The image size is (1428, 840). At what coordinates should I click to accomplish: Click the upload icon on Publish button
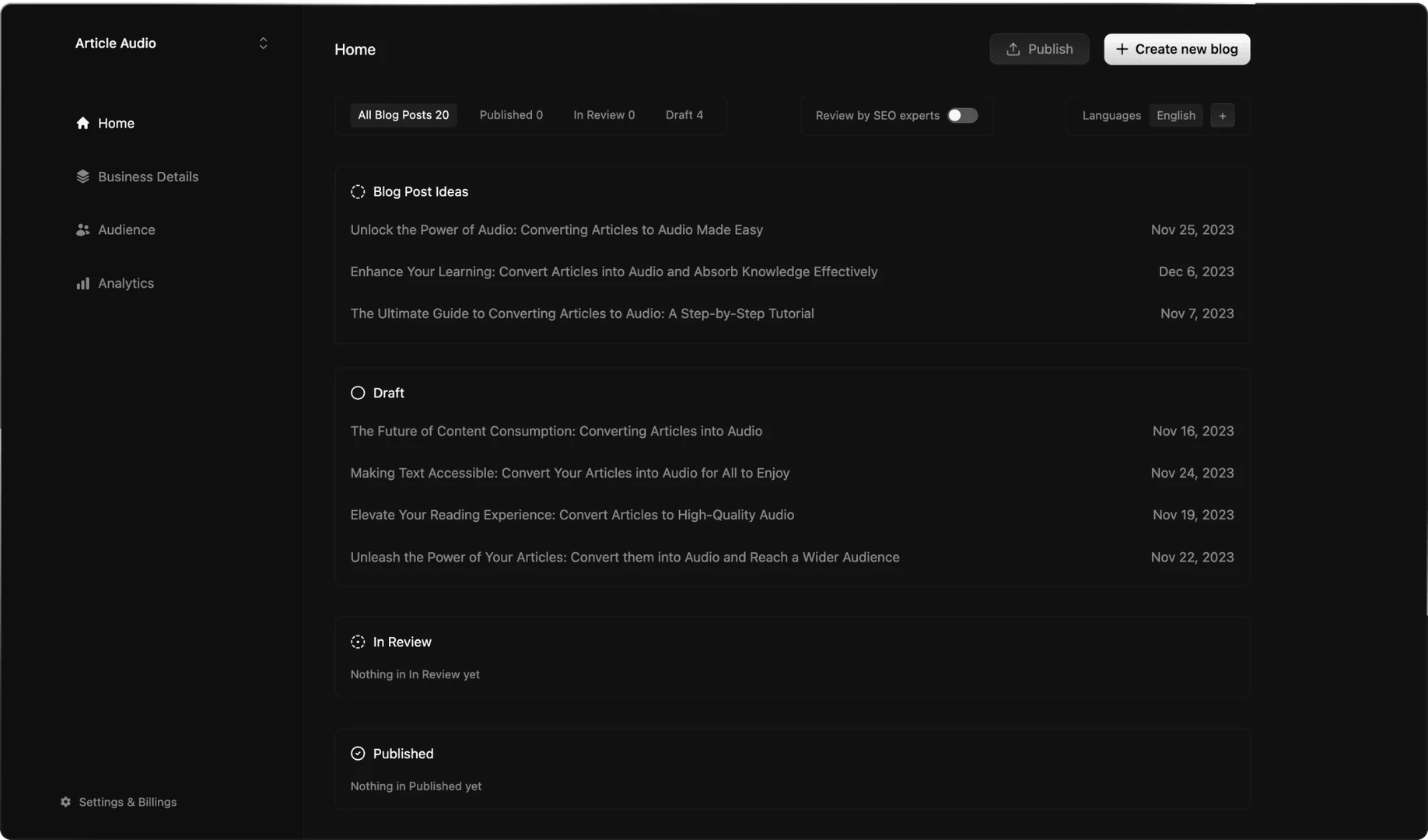pyautogui.click(x=1013, y=49)
